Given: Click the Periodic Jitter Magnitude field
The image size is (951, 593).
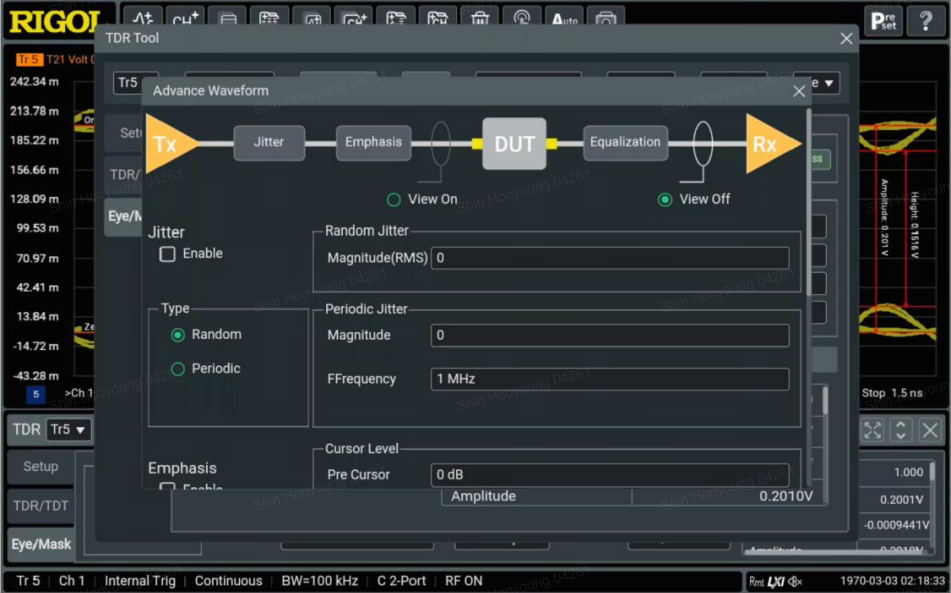Looking at the screenshot, I should coord(610,335).
